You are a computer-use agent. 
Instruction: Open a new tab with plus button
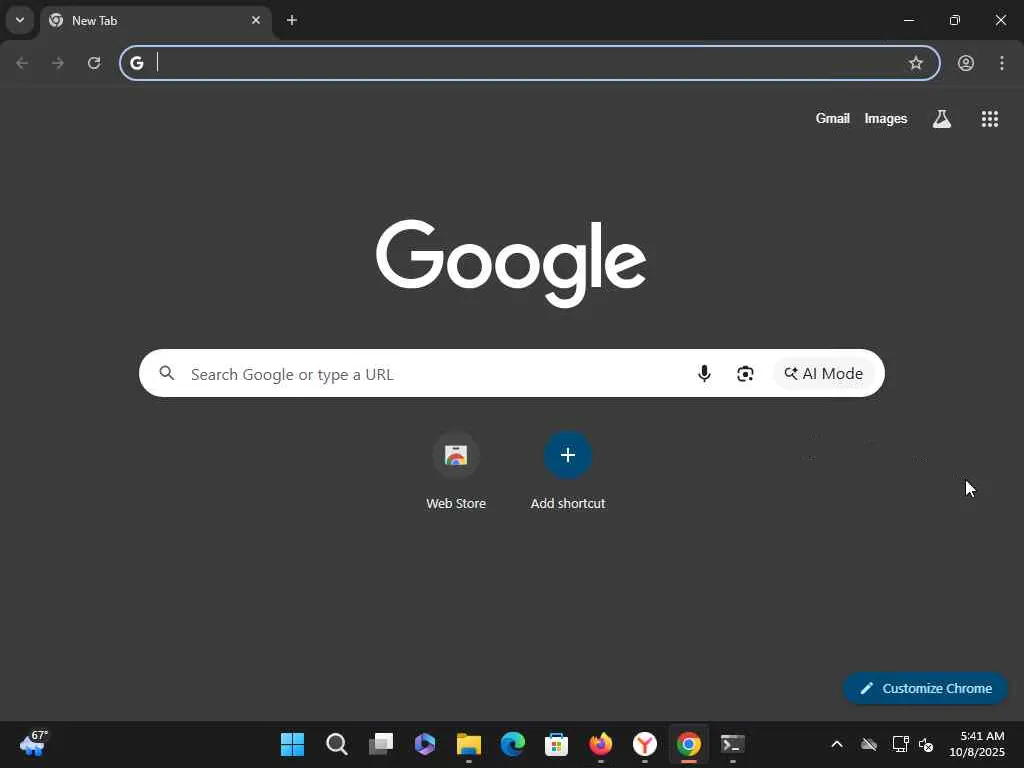point(292,20)
